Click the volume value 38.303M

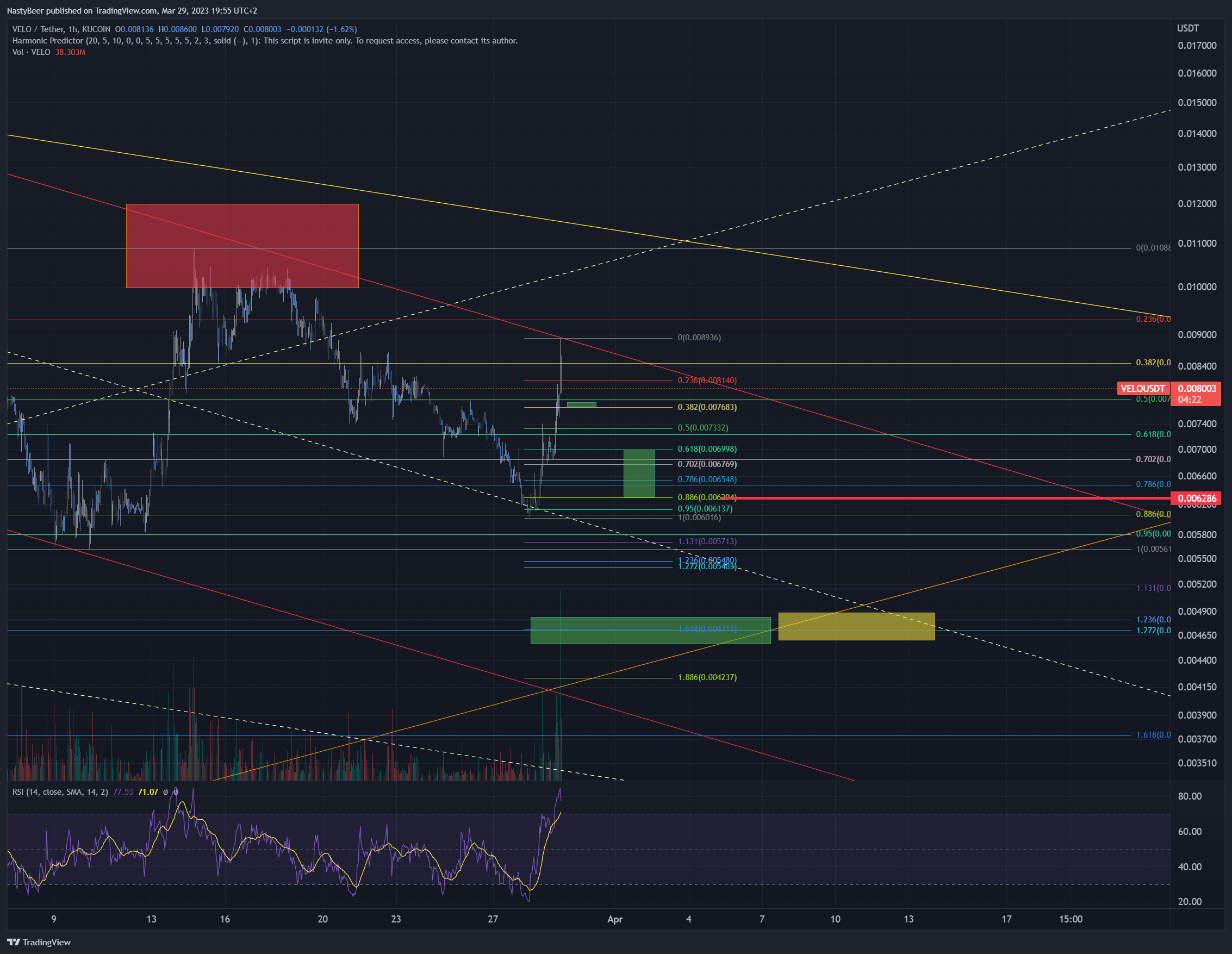pyautogui.click(x=71, y=52)
